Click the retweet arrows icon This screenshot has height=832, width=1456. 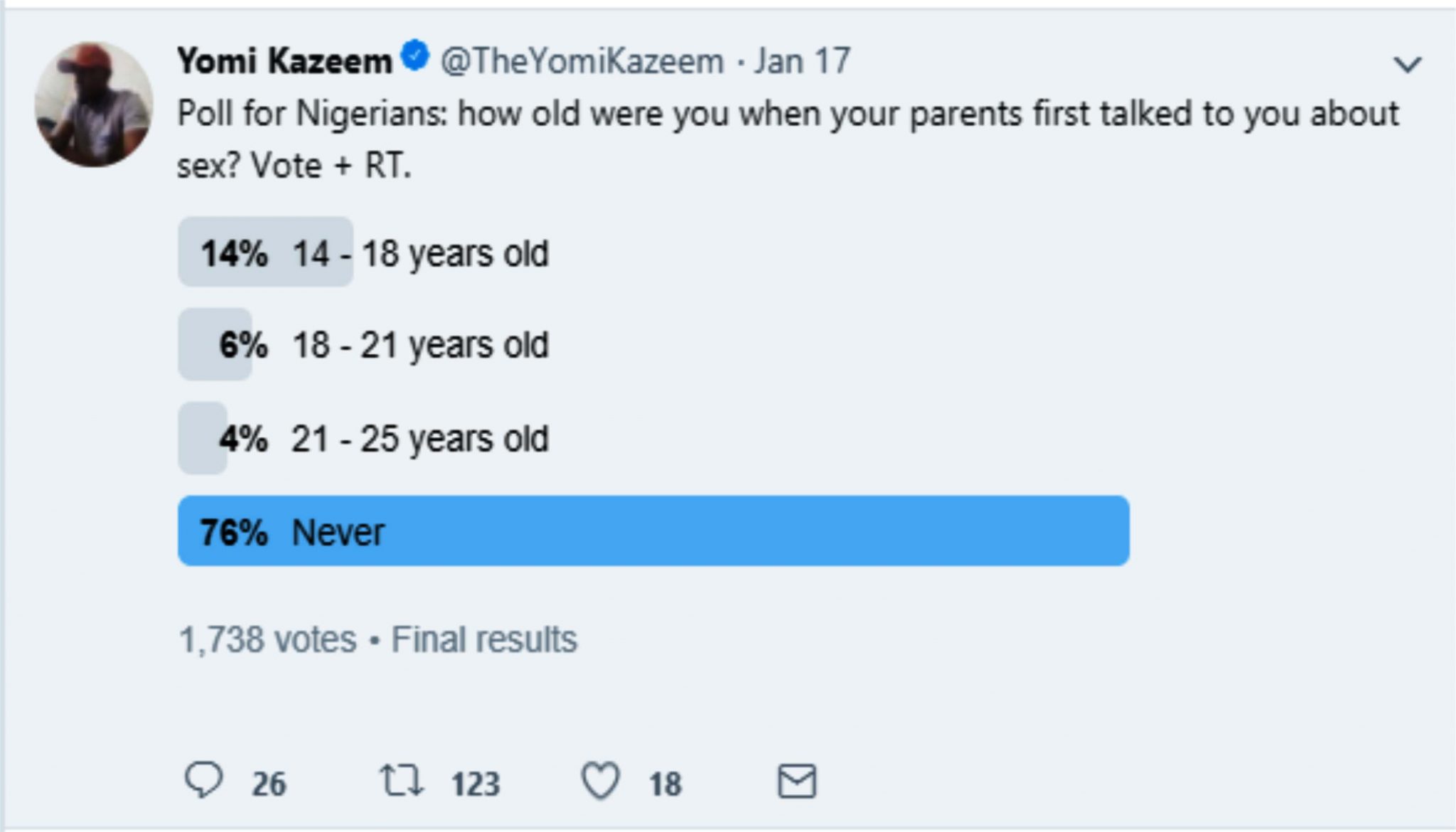point(402,781)
